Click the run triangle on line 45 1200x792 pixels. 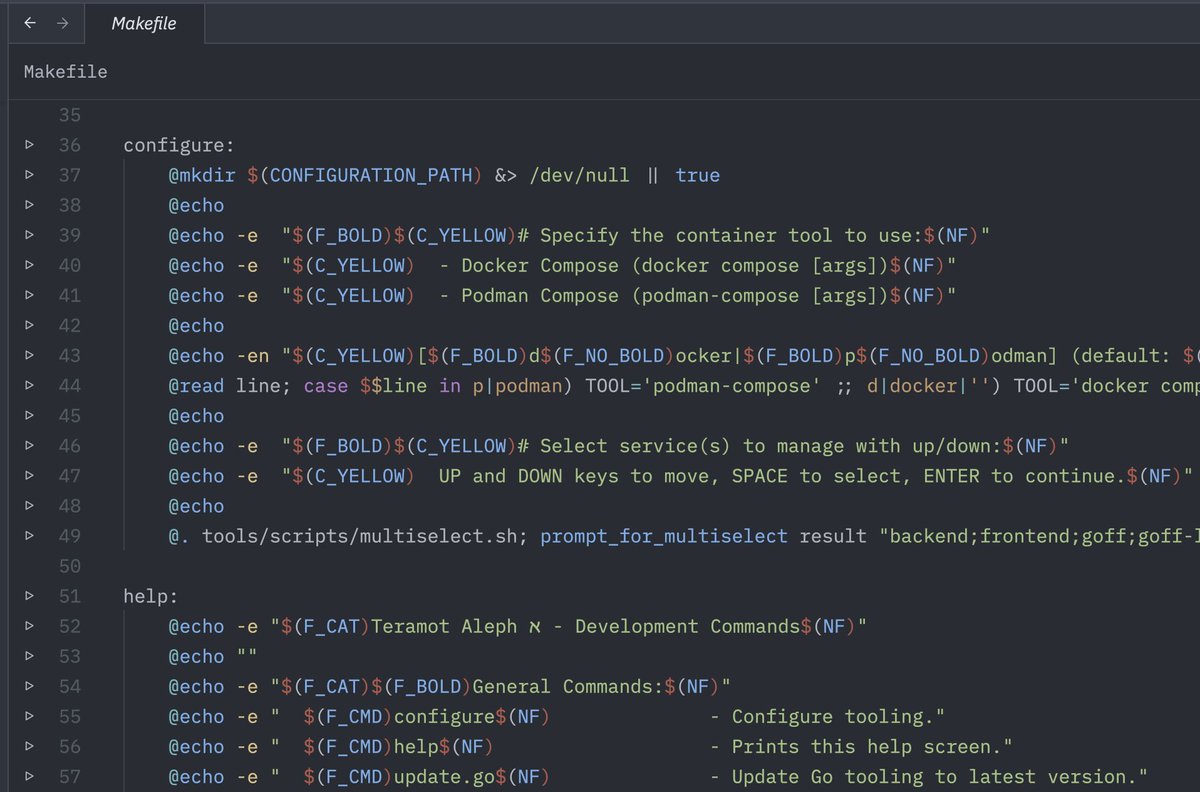30,415
